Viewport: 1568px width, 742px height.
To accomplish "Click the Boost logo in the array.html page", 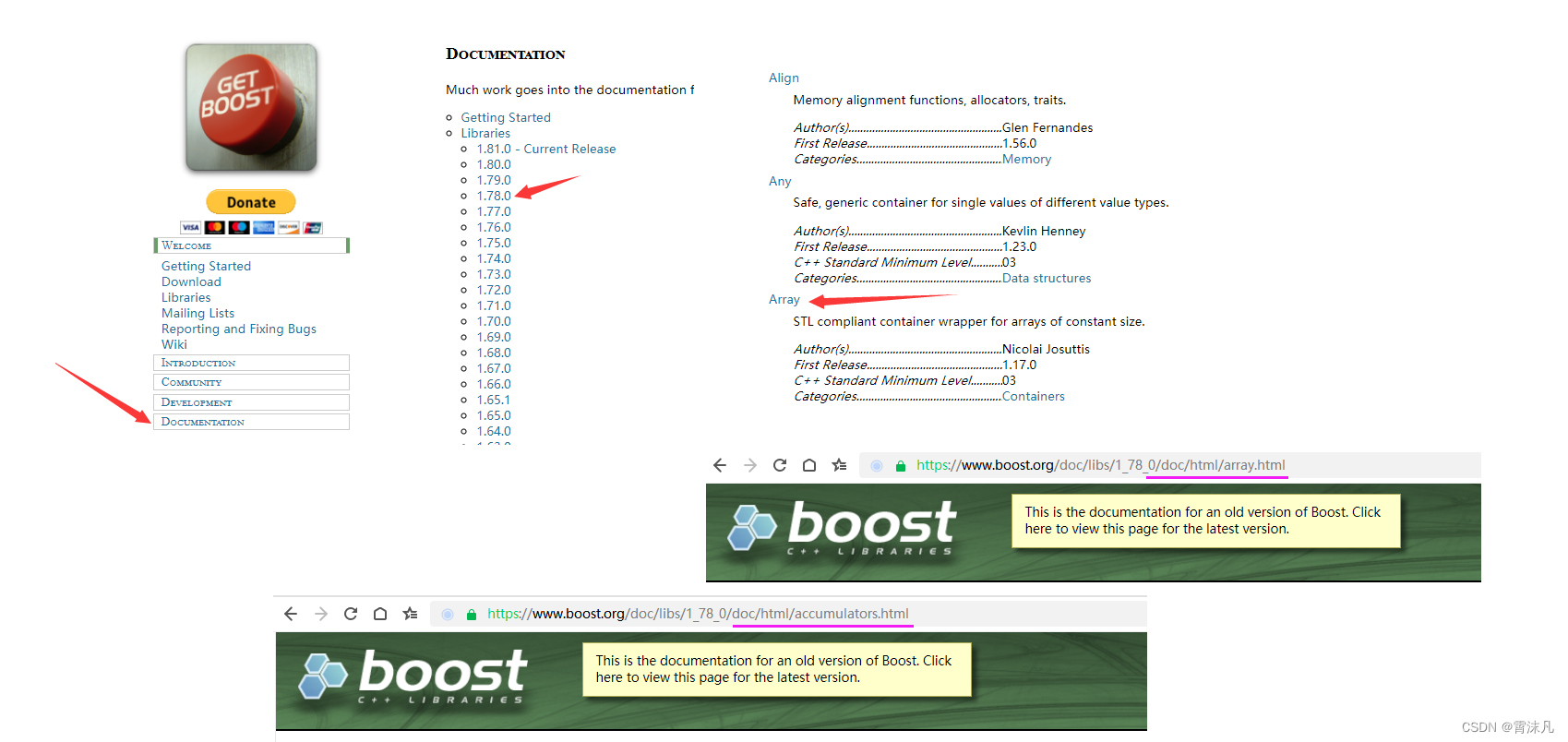I will pyautogui.click(x=842, y=528).
